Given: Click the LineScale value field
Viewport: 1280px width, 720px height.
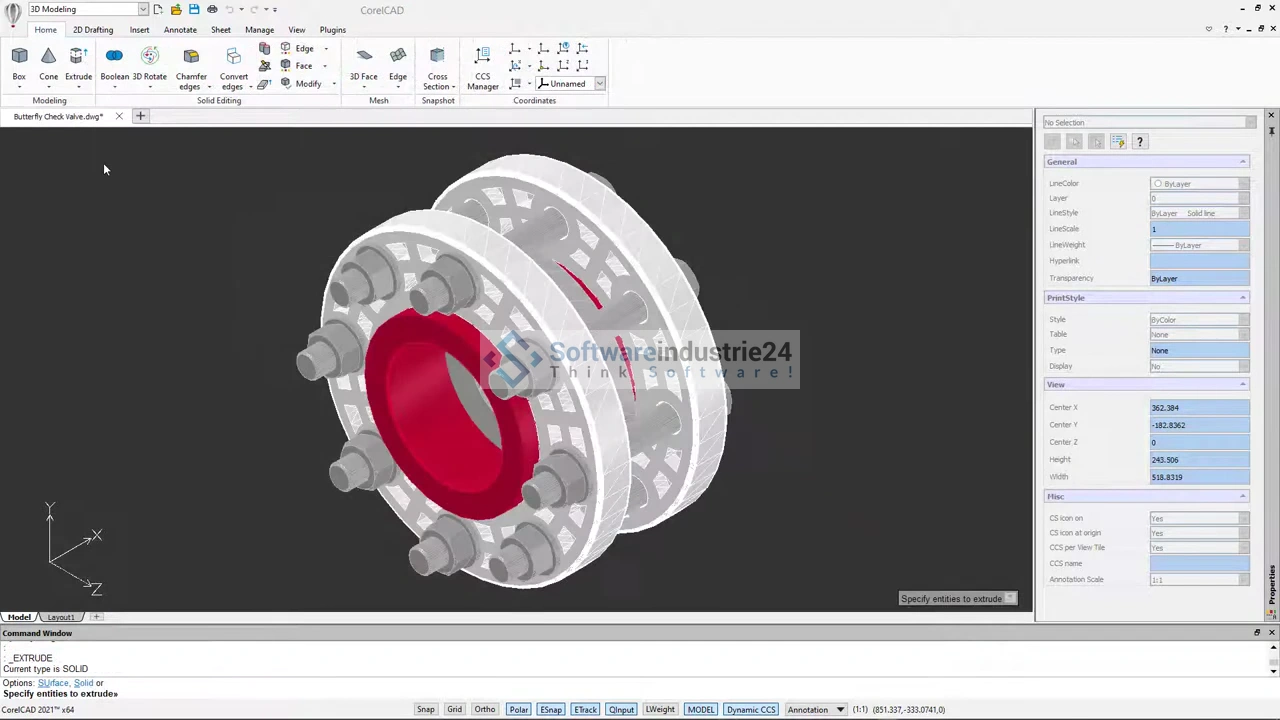Looking at the screenshot, I should click(1198, 229).
